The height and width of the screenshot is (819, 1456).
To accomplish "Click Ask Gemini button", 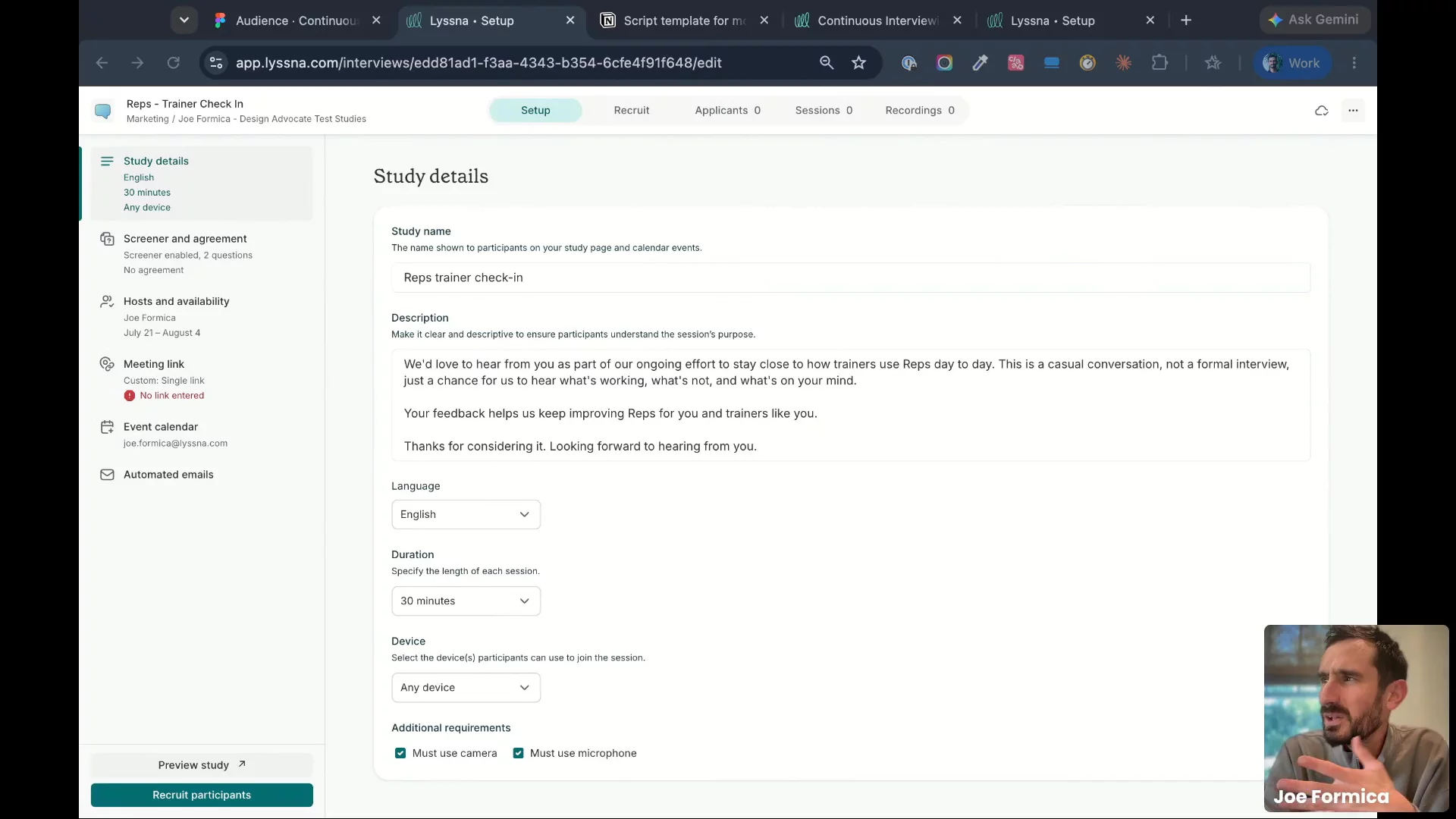I will (1314, 20).
